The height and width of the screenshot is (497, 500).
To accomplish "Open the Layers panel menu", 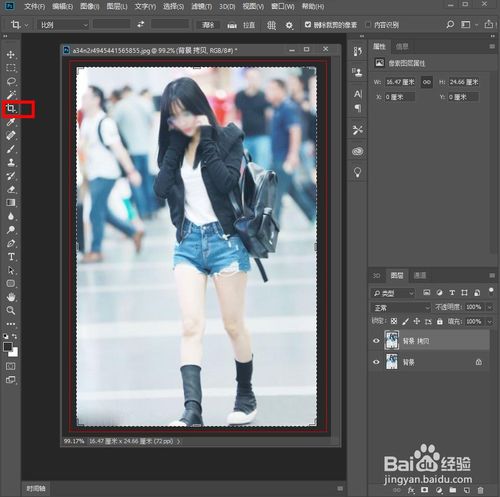I will [x=492, y=276].
